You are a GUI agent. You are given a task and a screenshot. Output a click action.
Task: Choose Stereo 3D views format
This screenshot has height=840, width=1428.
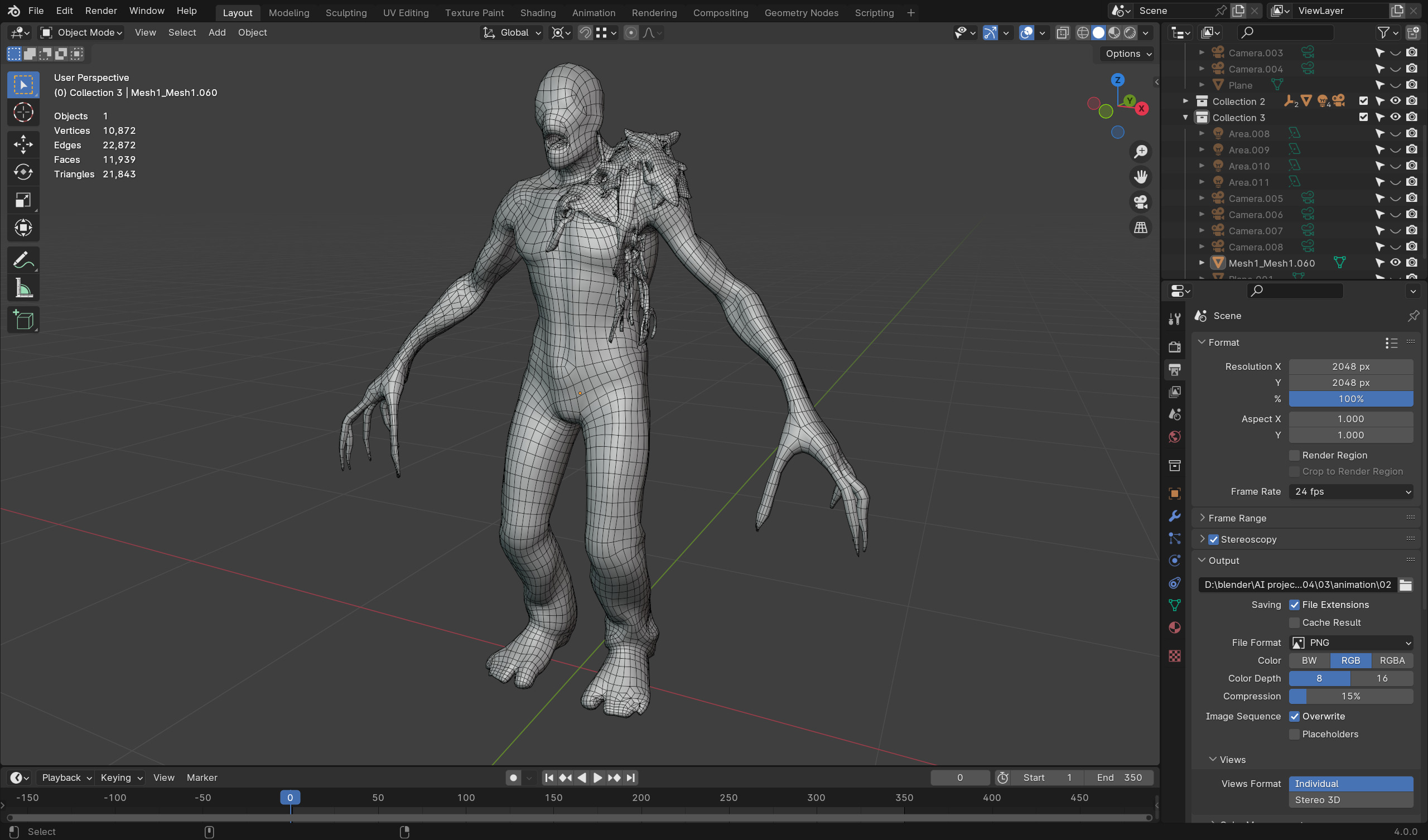(1351, 800)
